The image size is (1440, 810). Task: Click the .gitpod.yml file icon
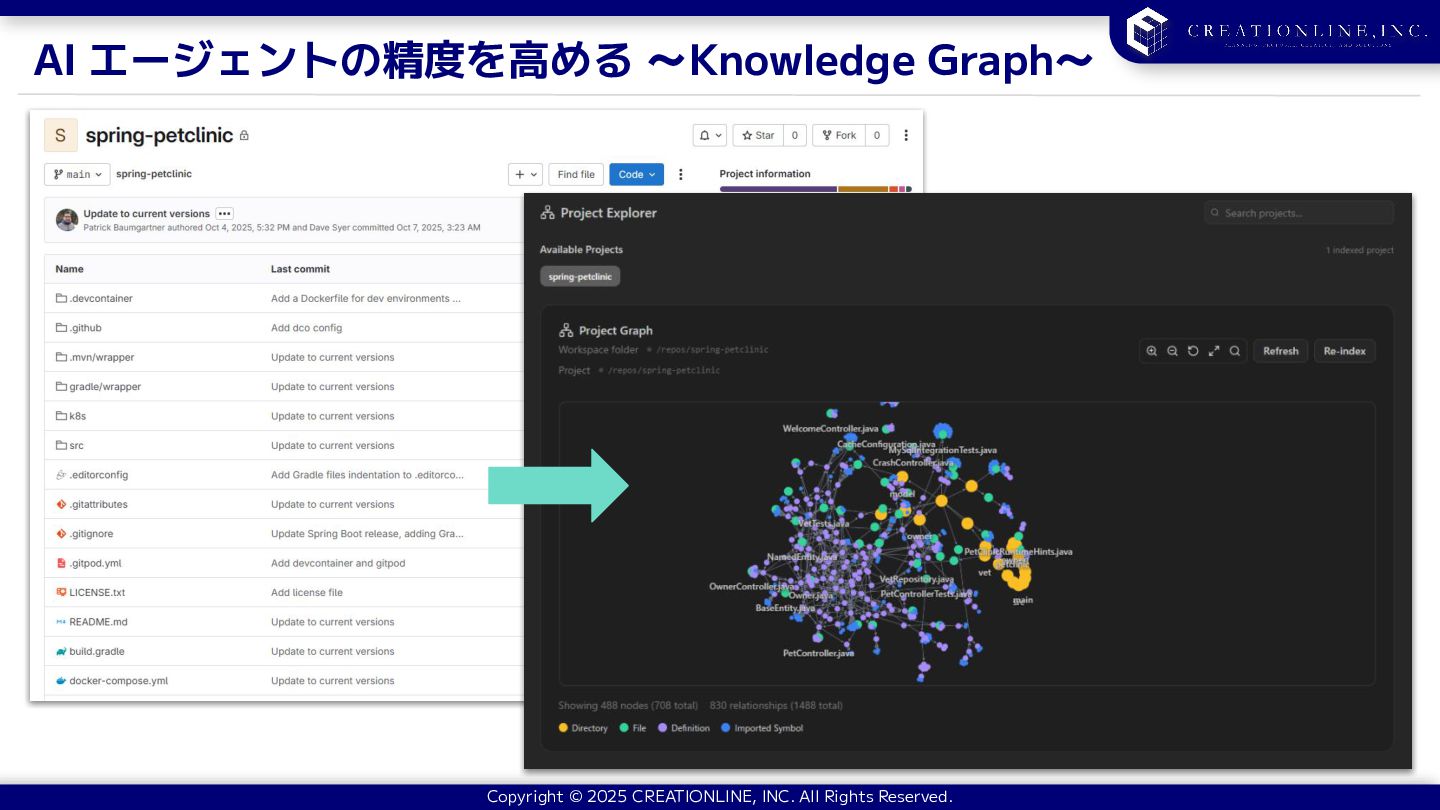pyautogui.click(x=61, y=563)
